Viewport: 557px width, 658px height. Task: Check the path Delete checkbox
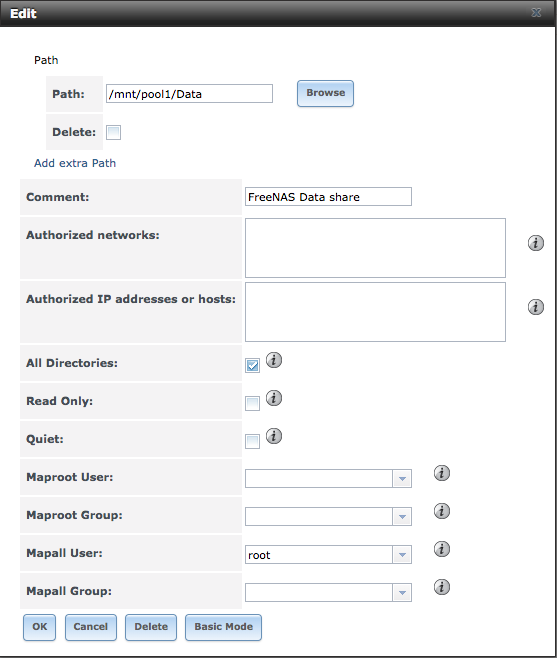click(x=113, y=133)
